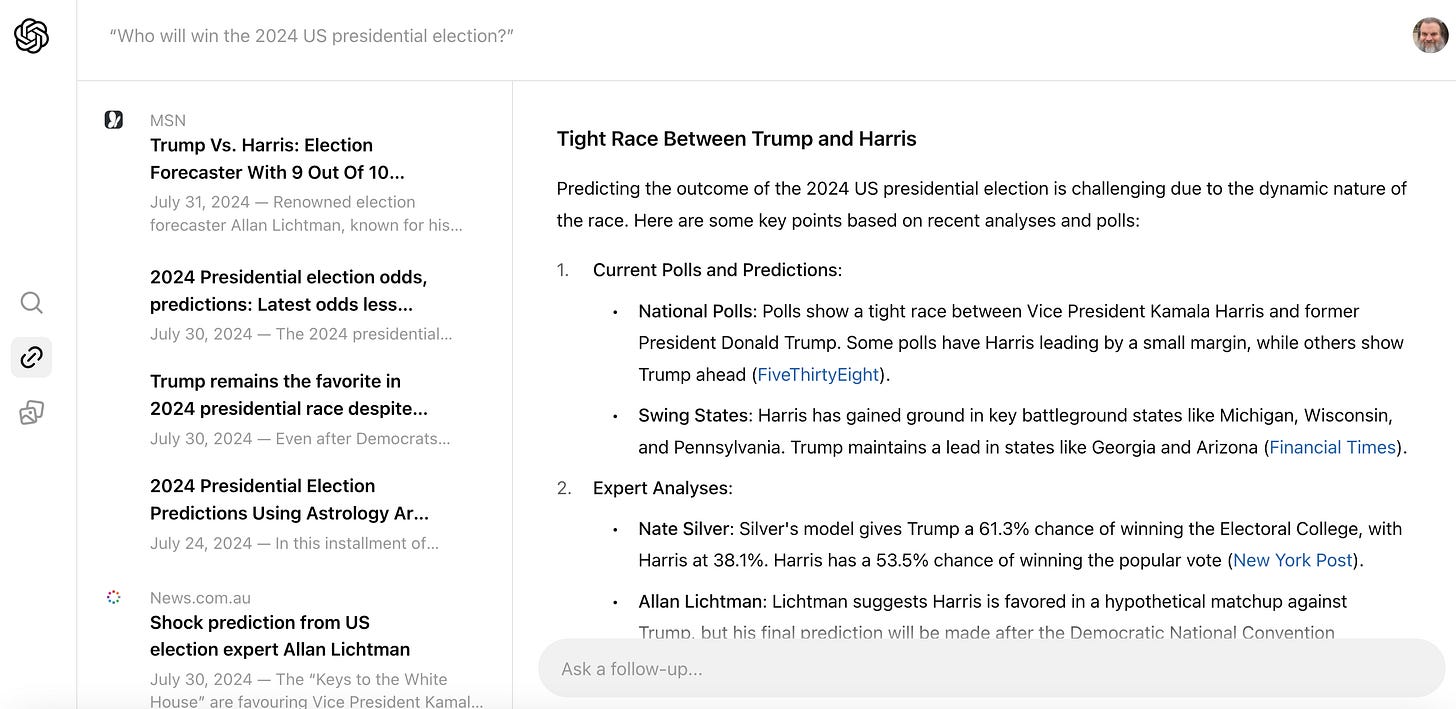This screenshot has height=709, width=1456.
Task: Click the Current Polls and Predictions item
Action: [717, 270]
